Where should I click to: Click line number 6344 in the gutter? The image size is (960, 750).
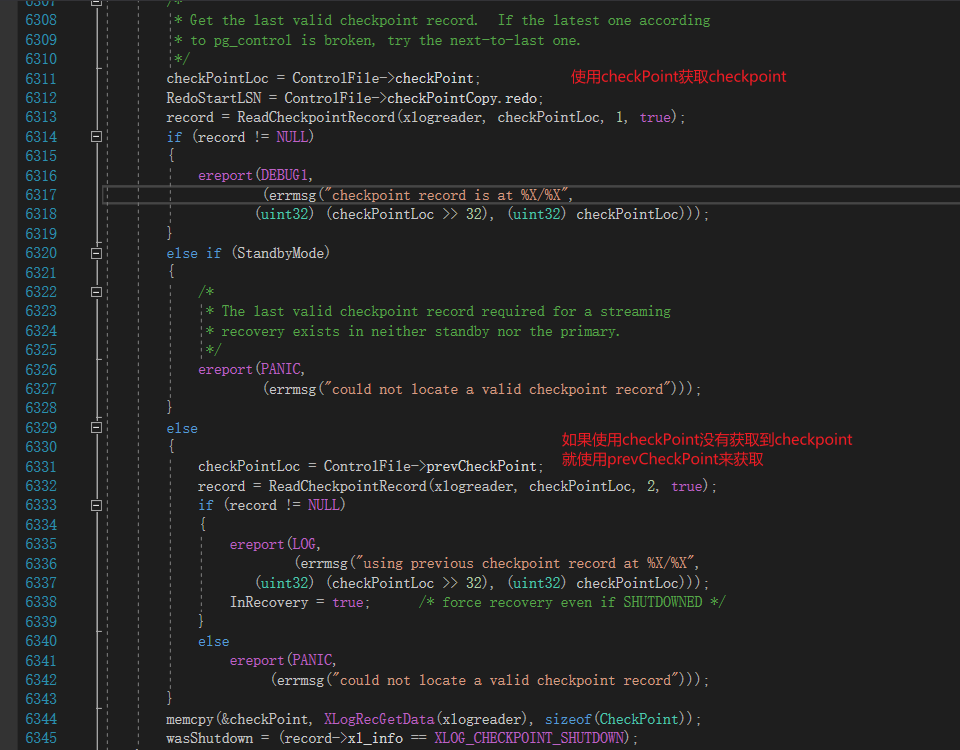coord(40,718)
